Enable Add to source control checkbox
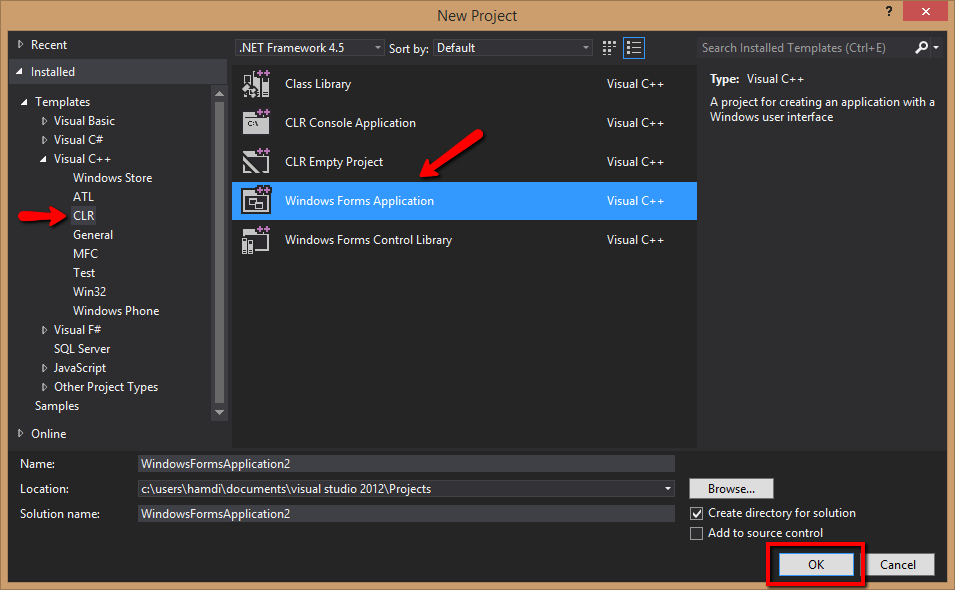This screenshot has width=955, height=590. [696, 533]
